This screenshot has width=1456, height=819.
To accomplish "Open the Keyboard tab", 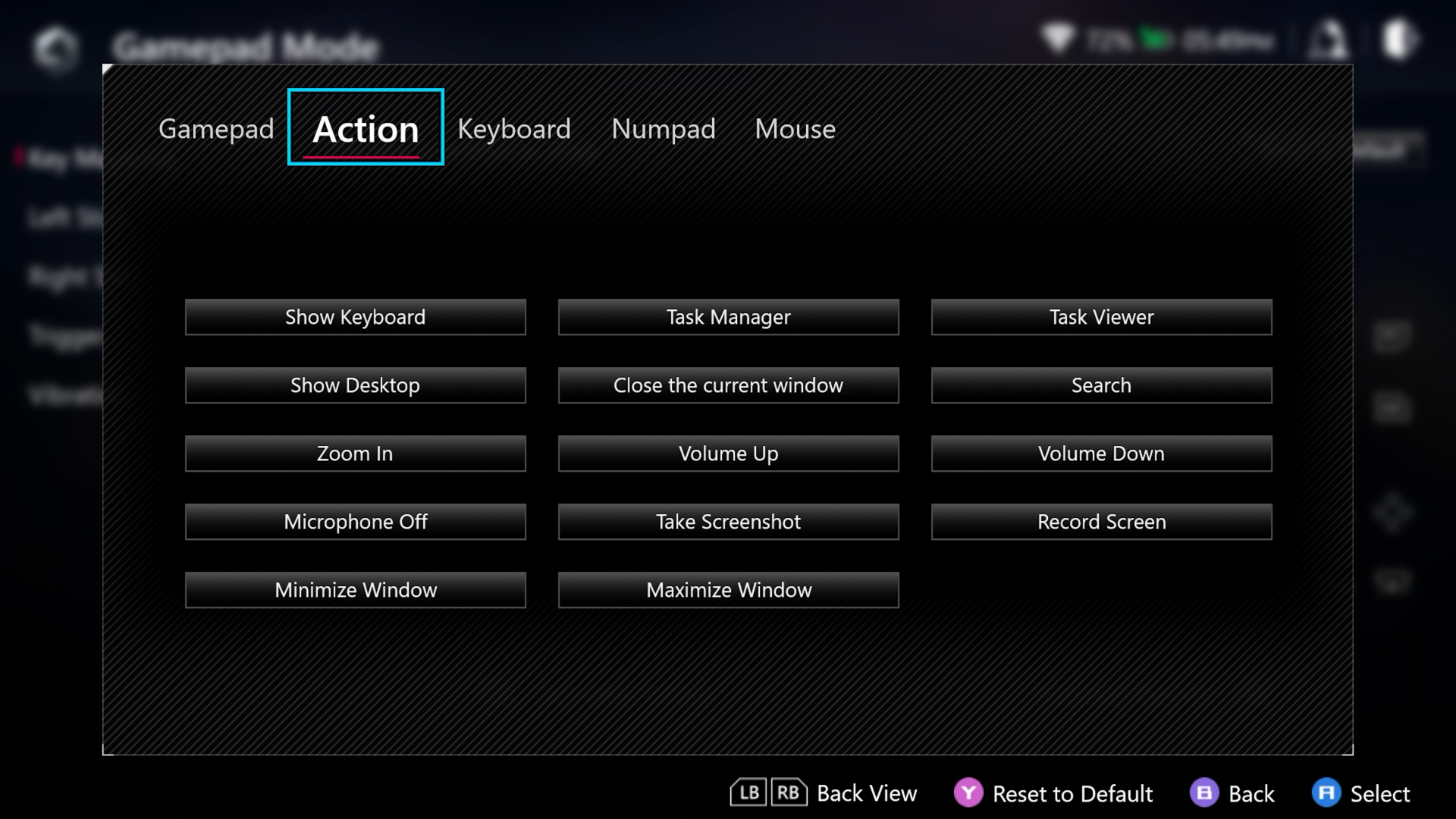I will point(514,129).
